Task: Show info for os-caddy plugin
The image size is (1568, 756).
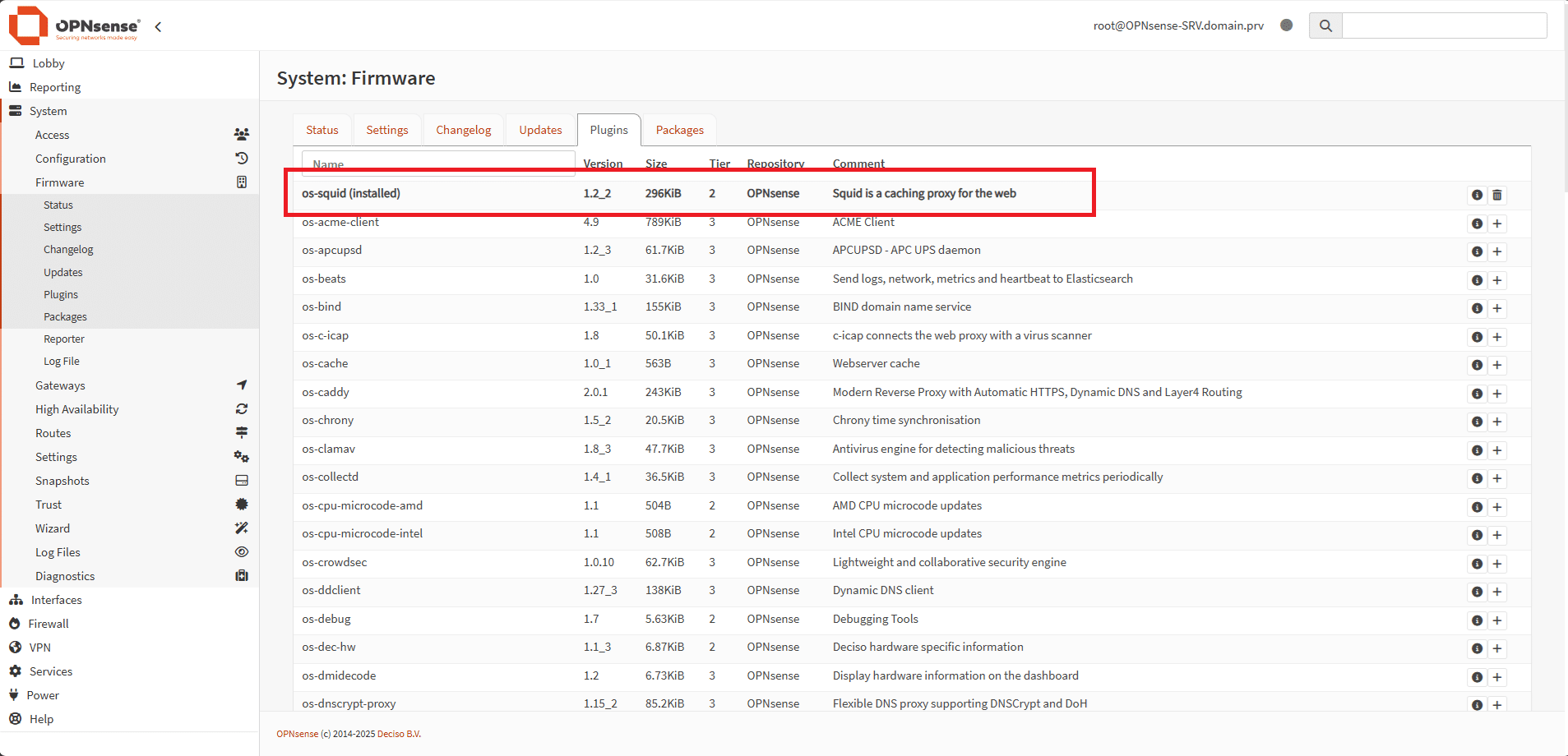Action: pyautogui.click(x=1477, y=394)
